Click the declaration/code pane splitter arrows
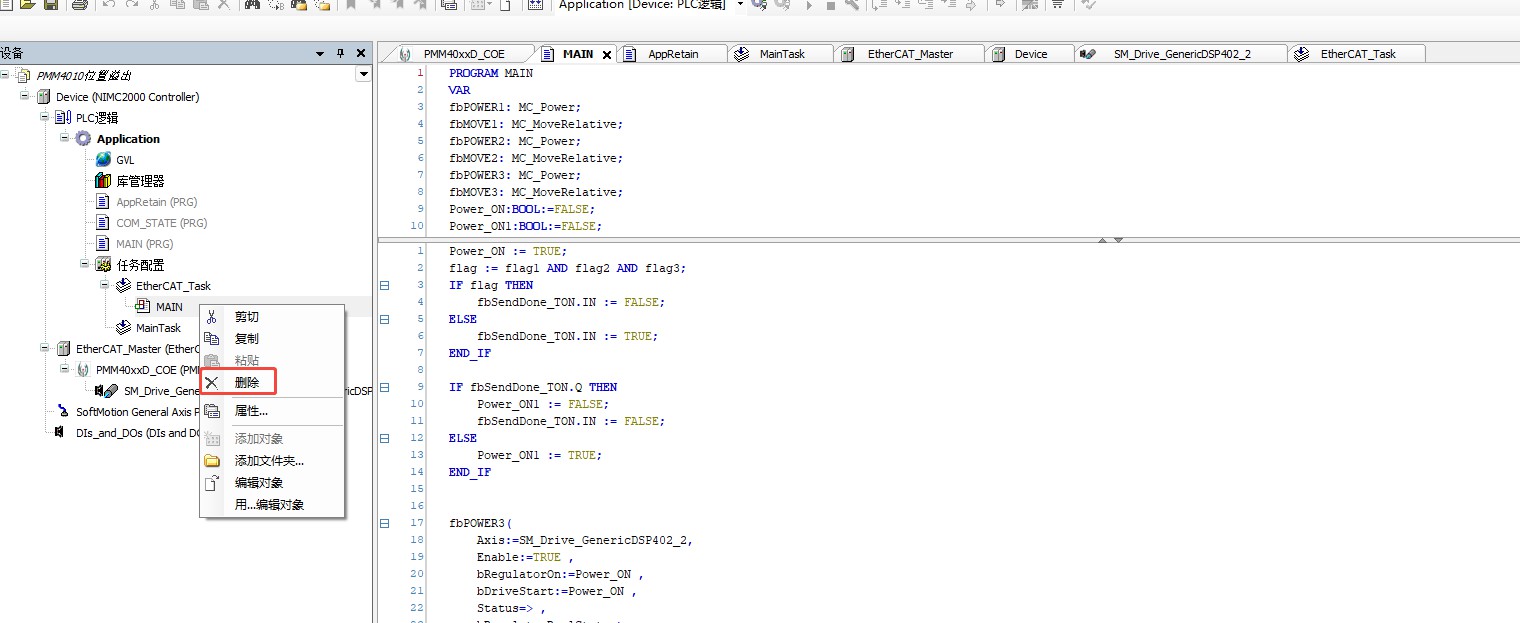Screen dimensions: 1520x623 click(x=1111, y=240)
